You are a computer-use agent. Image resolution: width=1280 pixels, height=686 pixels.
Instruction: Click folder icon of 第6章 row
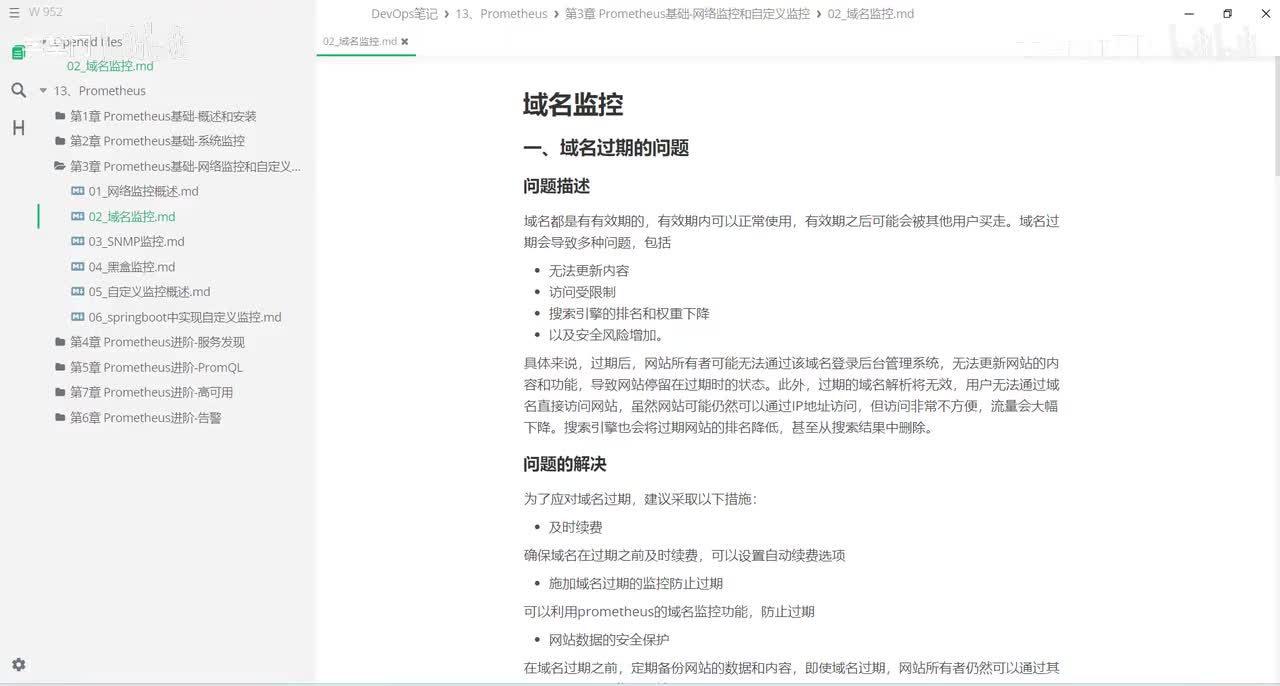[60, 418]
